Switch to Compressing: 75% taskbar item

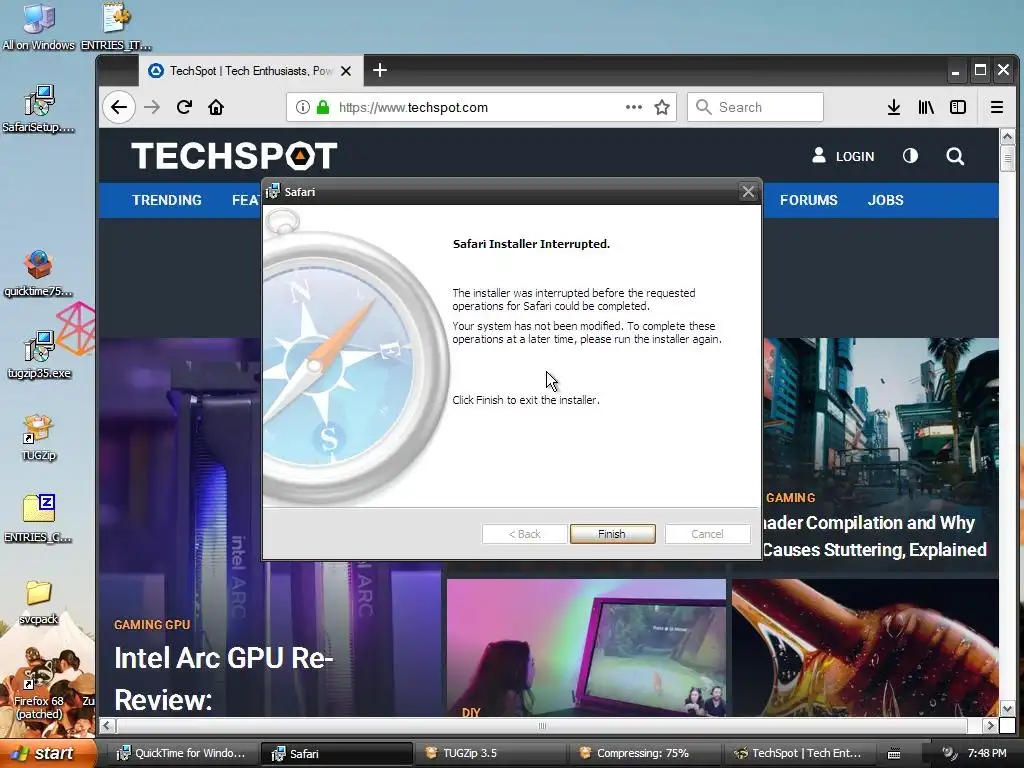645,753
